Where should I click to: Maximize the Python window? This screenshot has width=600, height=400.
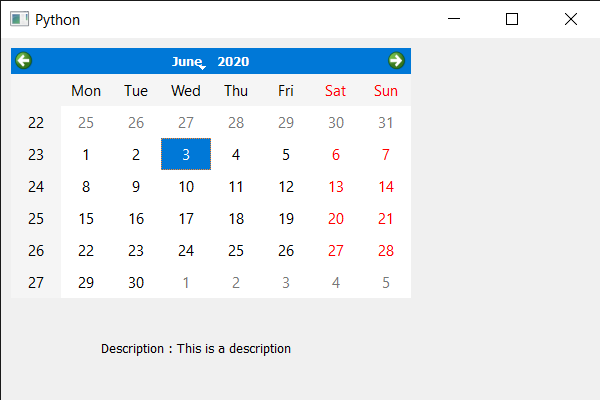click(512, 19)
